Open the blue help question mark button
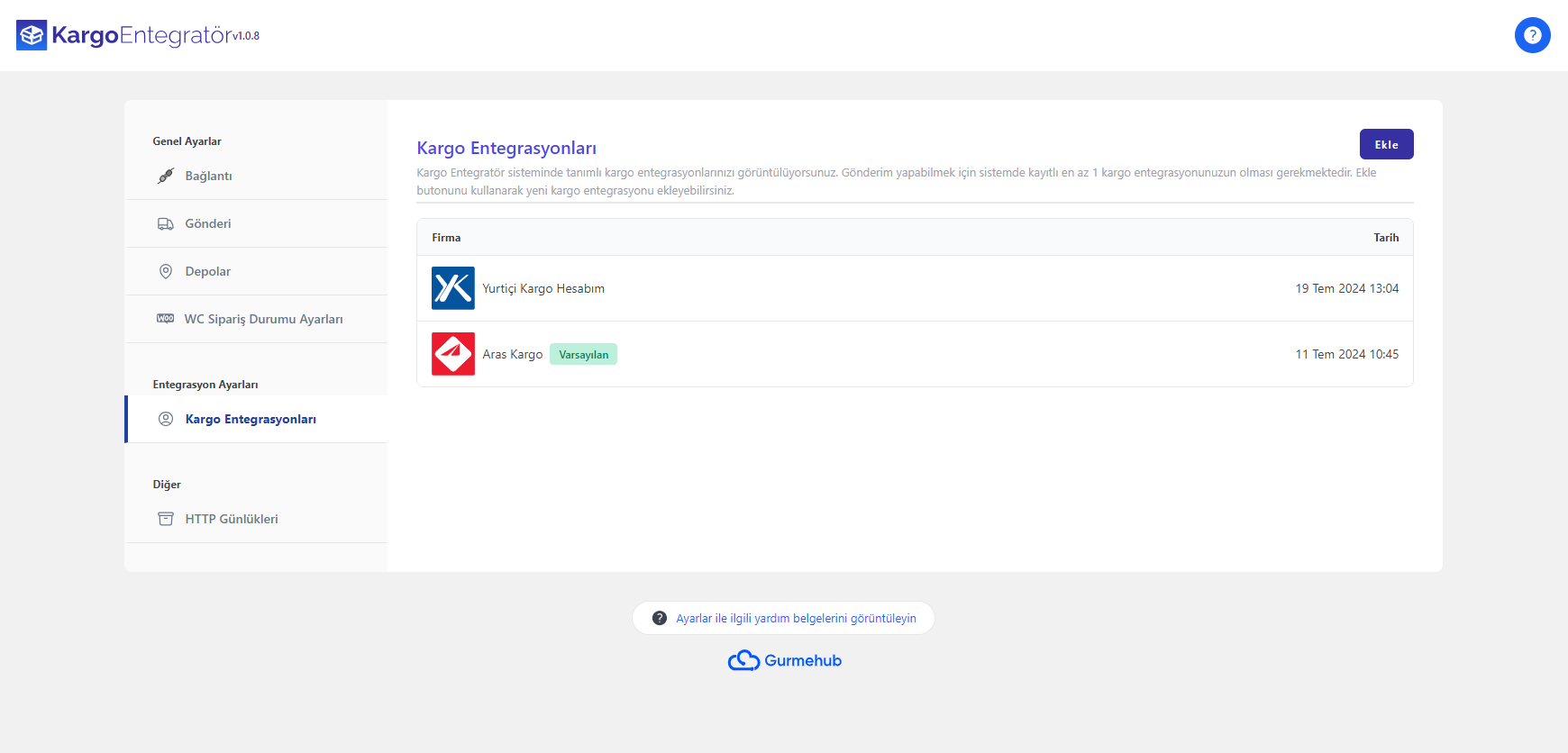 click(x=1532, y=35)
